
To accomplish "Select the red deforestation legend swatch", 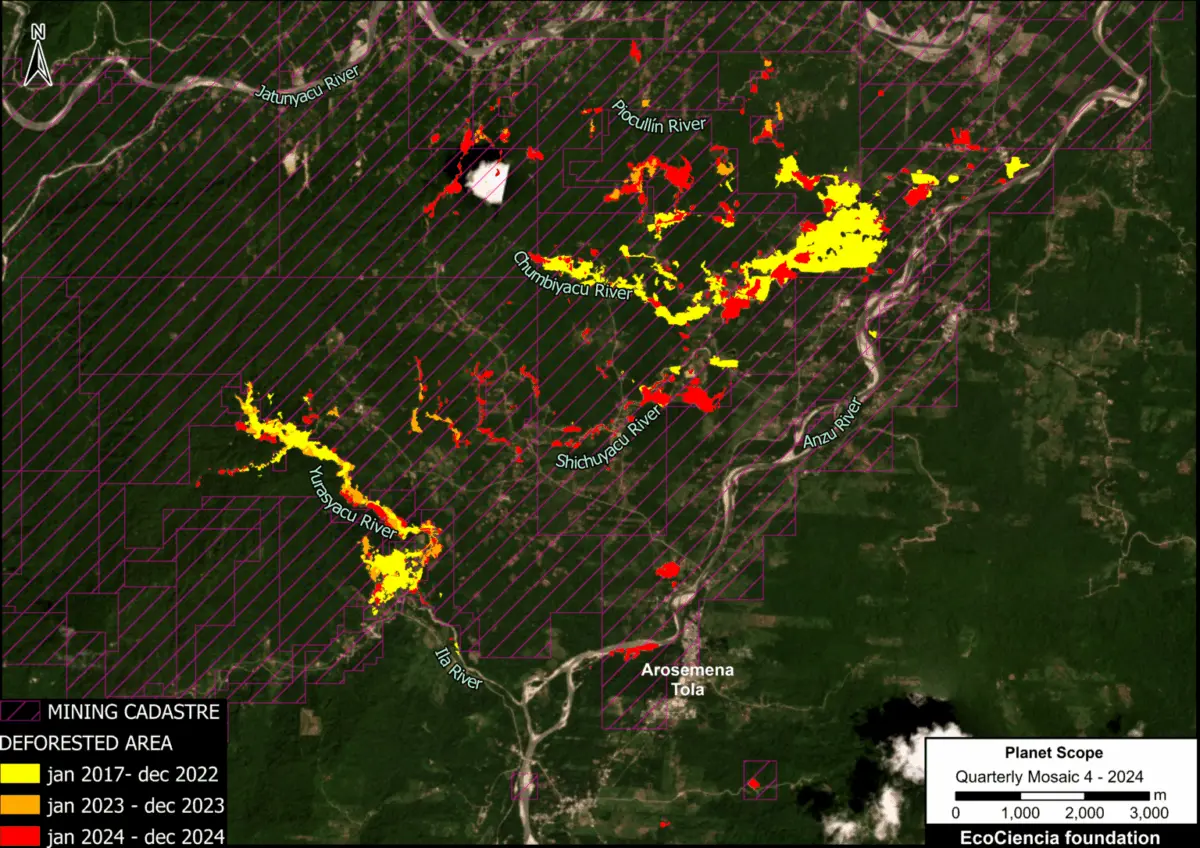I will pyautogui.click(x=22, y=836).
